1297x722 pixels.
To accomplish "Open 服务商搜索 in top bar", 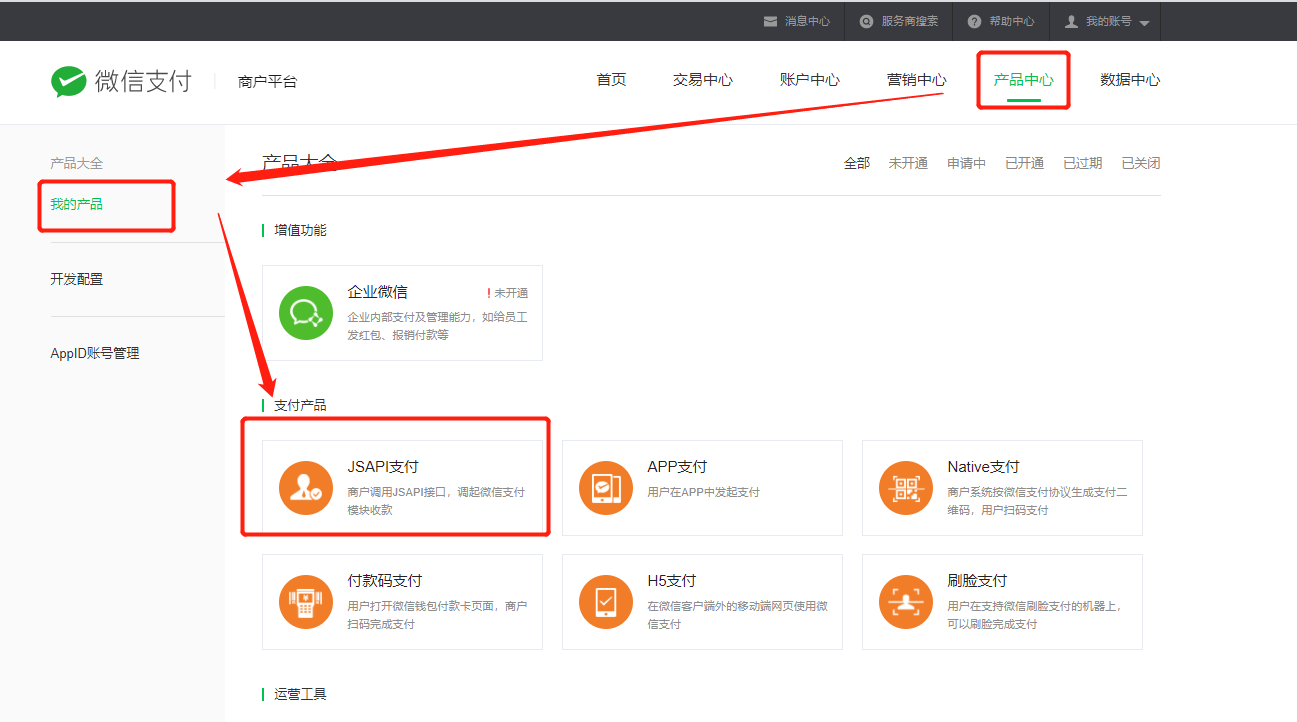I will coord(899,21).
